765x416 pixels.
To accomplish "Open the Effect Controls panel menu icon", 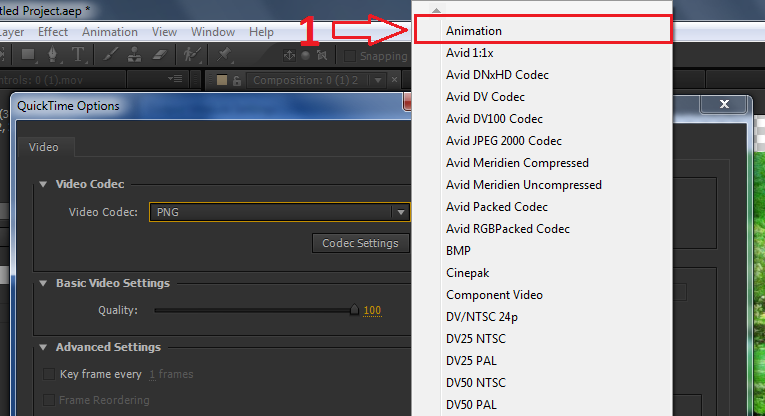I will 175,79.
